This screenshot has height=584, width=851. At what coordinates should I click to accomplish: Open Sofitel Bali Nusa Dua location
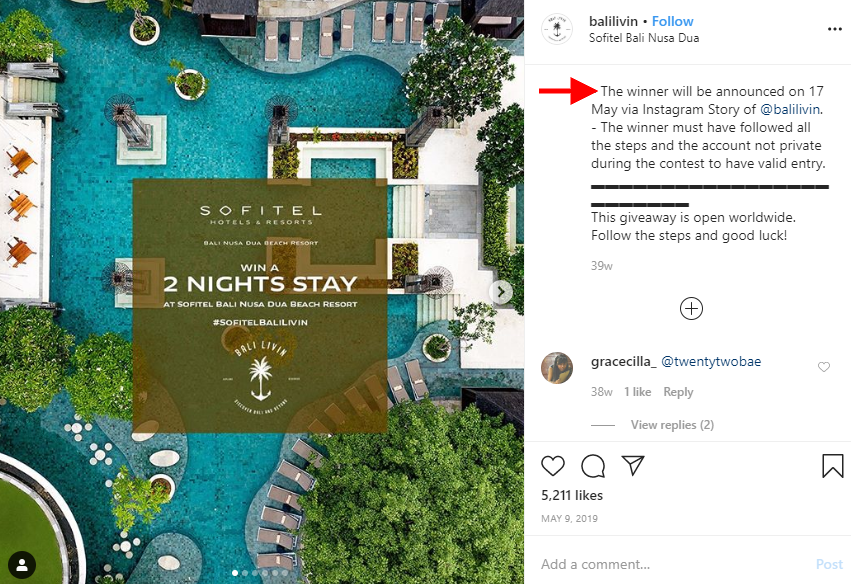coord(644,38)
